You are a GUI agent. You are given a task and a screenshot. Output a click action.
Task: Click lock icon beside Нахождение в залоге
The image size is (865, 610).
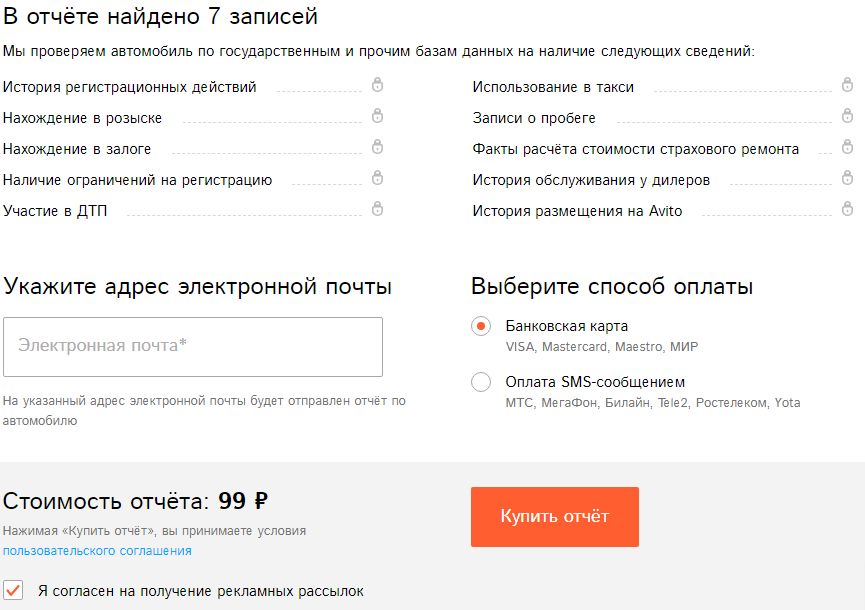click(377, 148)
